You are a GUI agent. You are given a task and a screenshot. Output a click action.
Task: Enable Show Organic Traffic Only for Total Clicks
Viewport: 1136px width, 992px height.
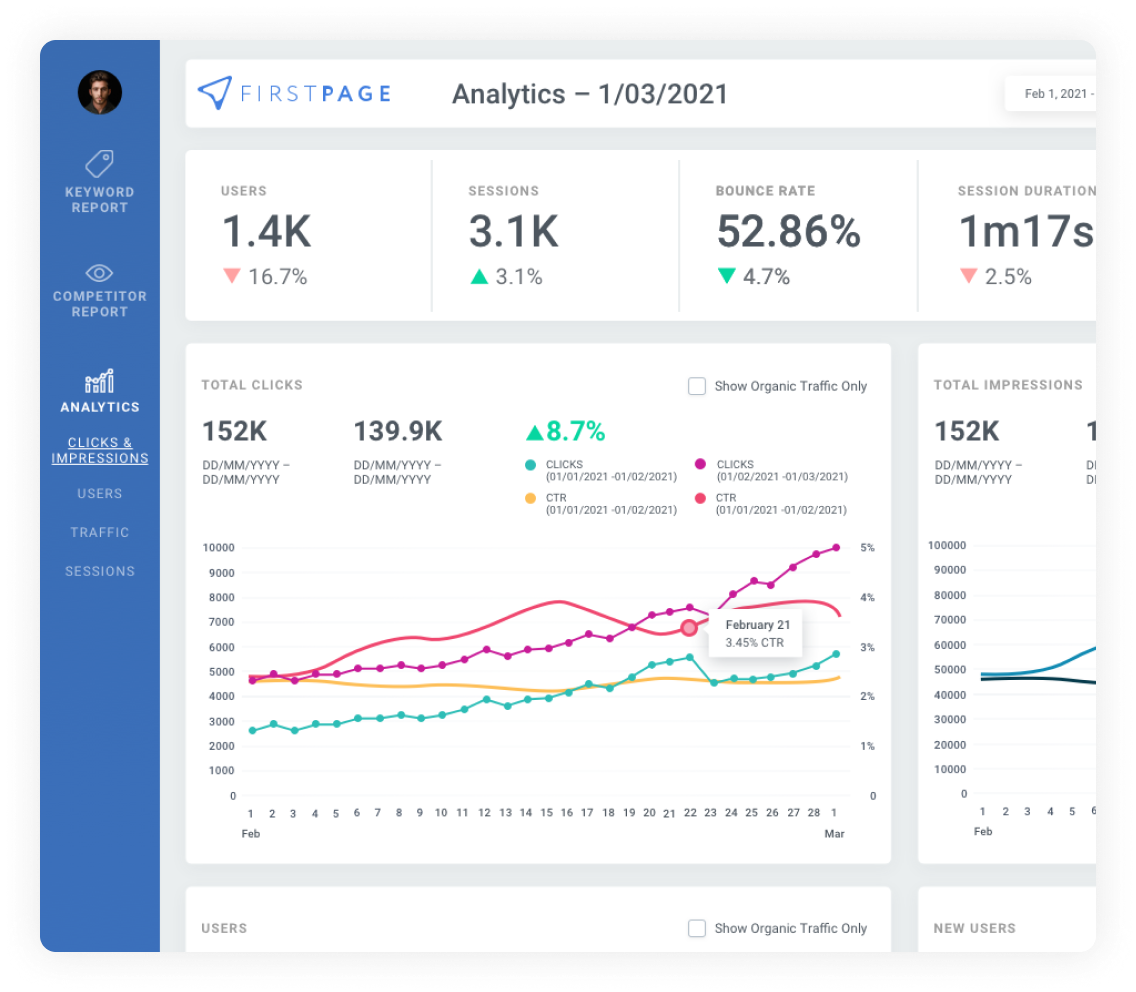coord(697,386)
